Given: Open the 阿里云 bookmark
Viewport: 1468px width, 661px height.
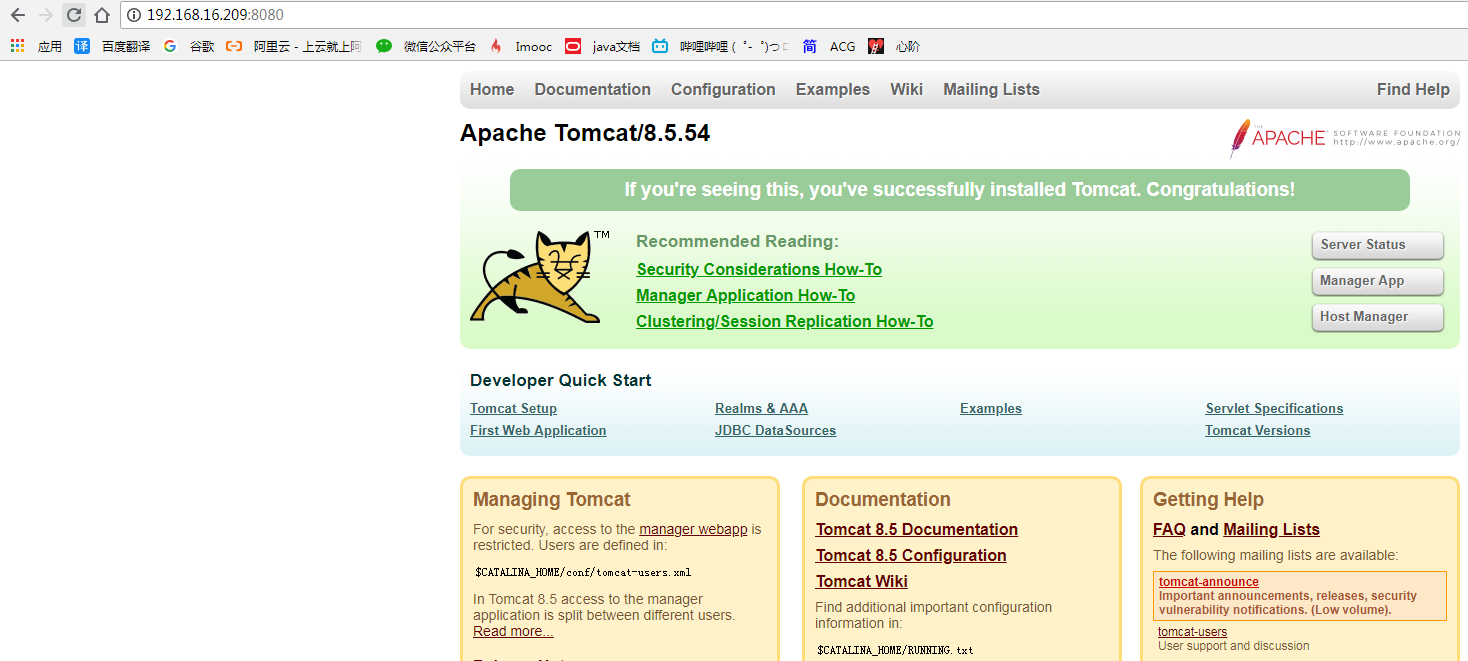Looking at the screenshot, I should click(294, 46).
